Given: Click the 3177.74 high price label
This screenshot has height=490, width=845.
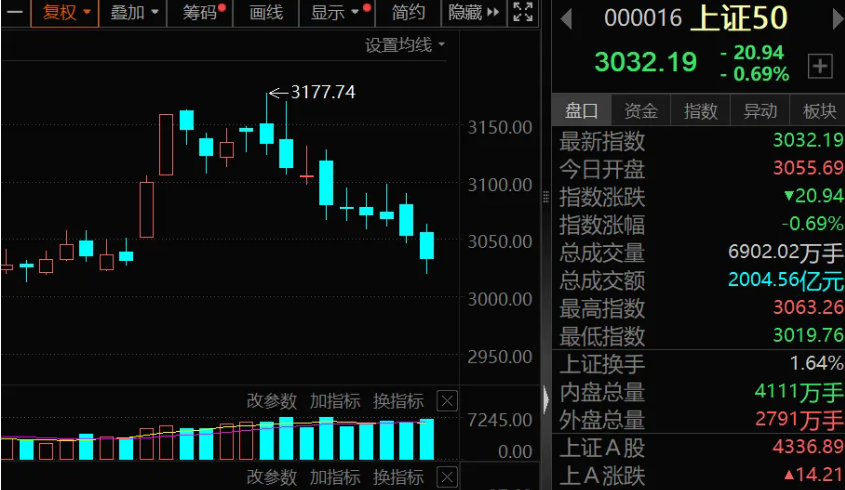Looking at the screenshot, I should click(323, 92).
